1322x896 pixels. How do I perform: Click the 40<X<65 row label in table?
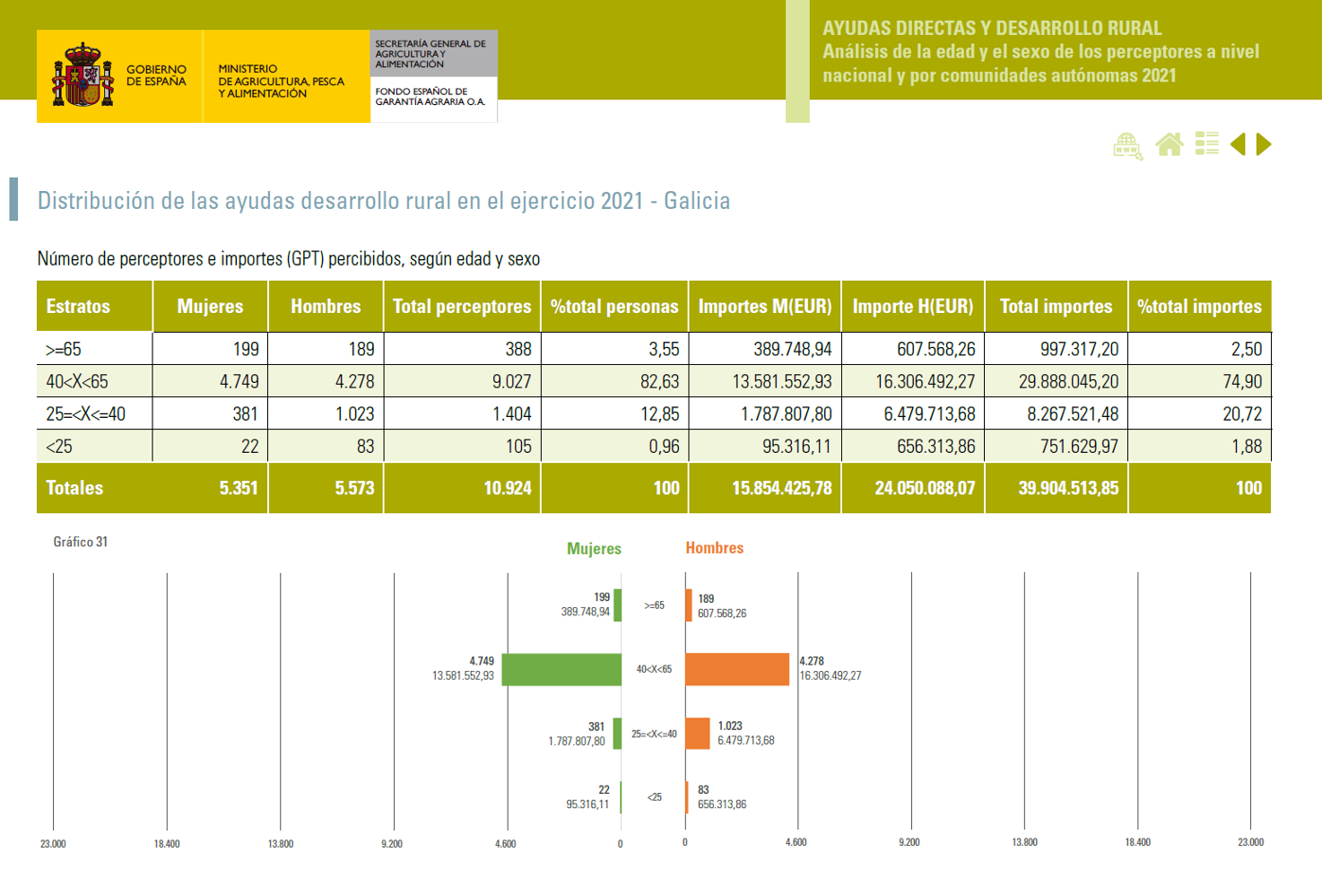click(x=77, y=382)
